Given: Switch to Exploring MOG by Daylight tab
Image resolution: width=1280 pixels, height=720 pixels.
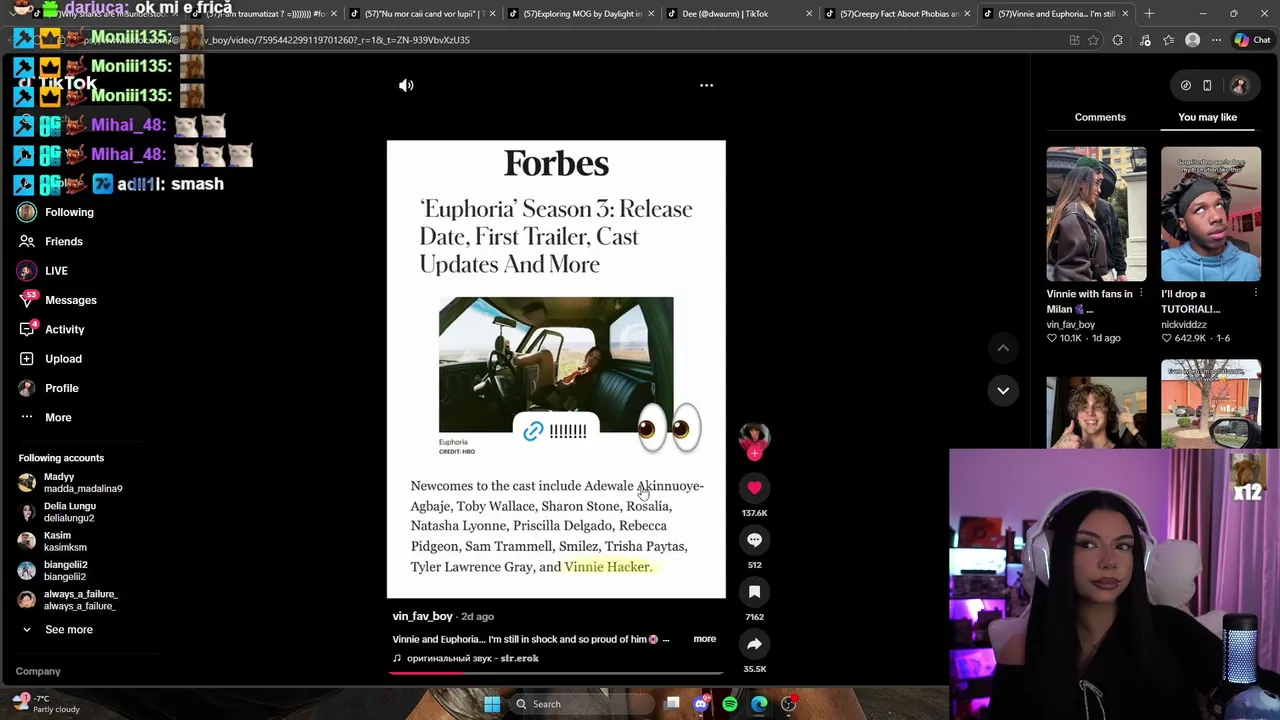Looking at the screenshot, I should point(582,14).
